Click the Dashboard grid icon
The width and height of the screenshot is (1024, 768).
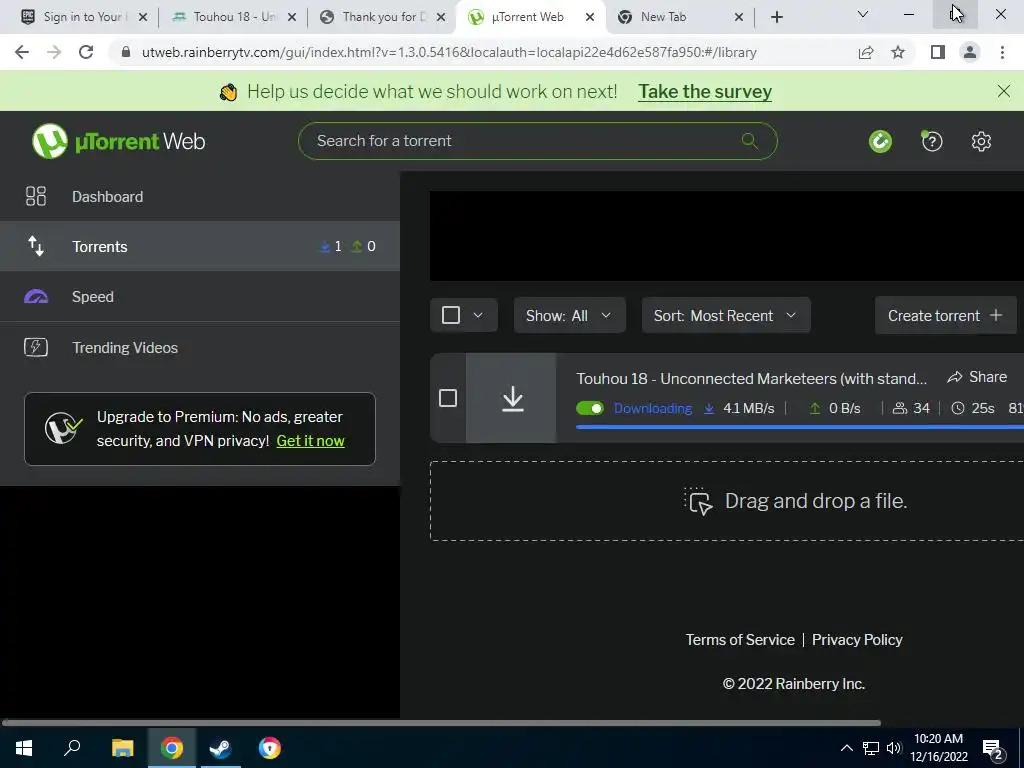pyautogui.click(x=36, y=197)
